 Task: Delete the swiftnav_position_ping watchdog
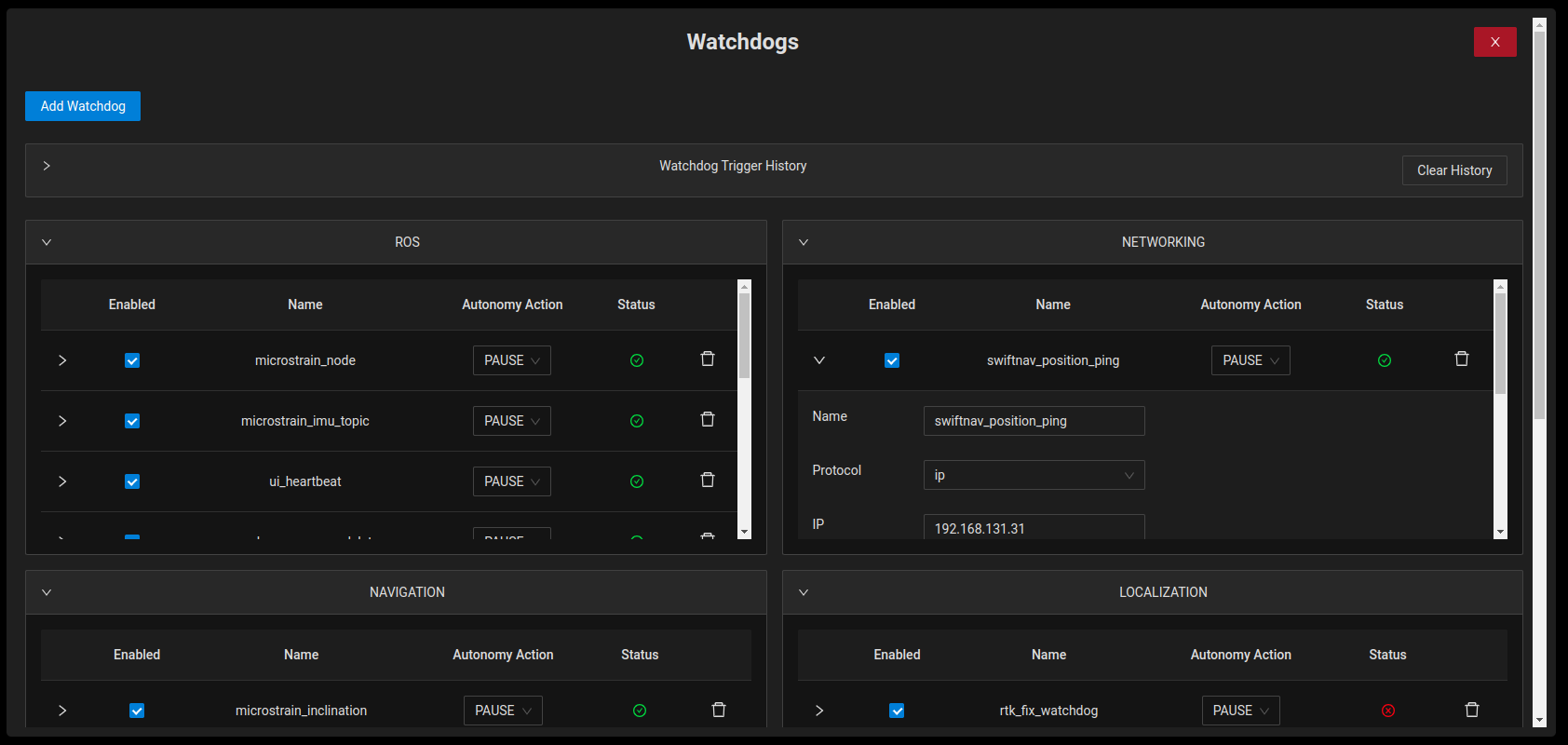tap(1462, 359)
